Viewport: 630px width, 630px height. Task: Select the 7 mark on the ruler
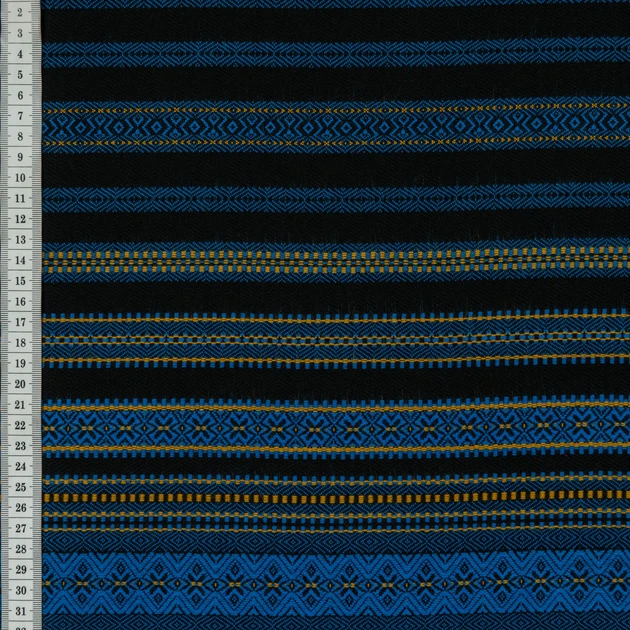(x=20, y=116)
